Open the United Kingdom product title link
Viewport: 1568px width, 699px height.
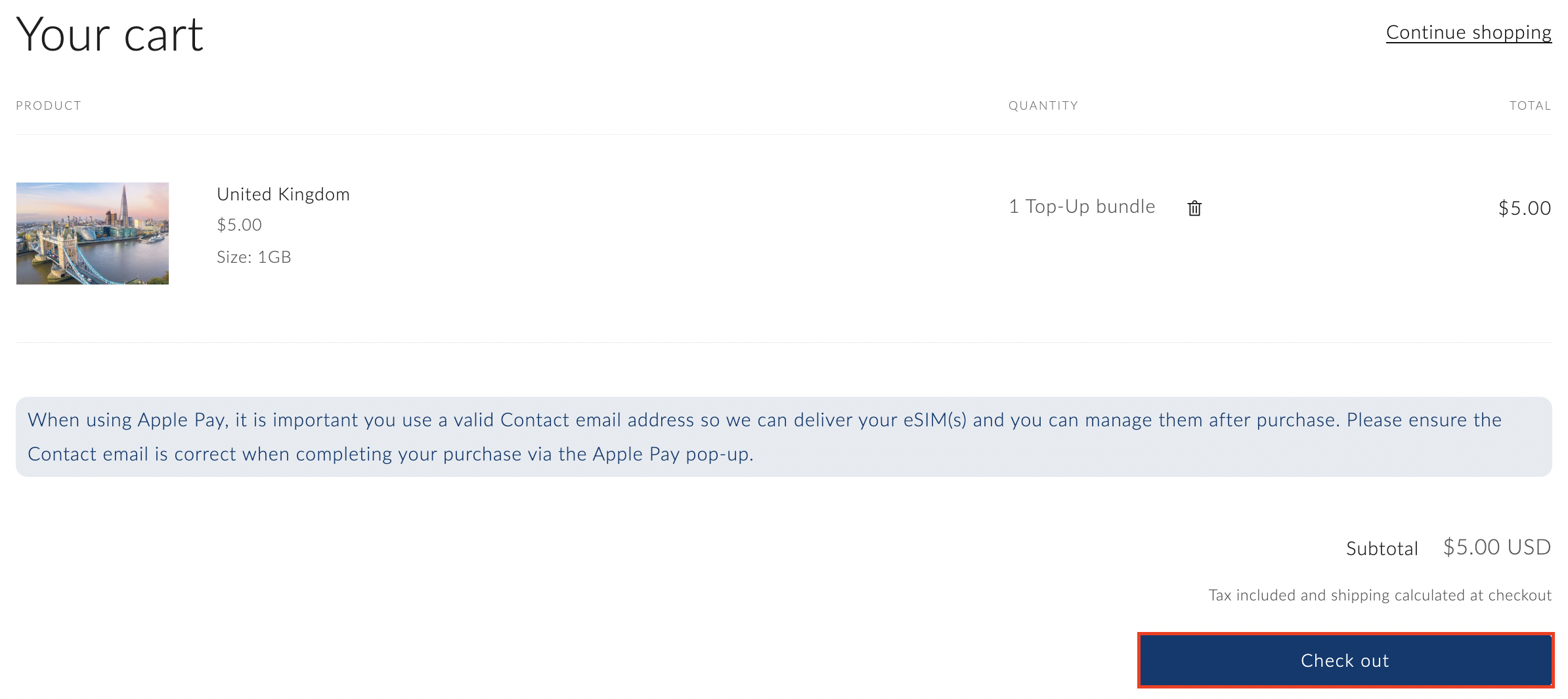coord(283,194)
